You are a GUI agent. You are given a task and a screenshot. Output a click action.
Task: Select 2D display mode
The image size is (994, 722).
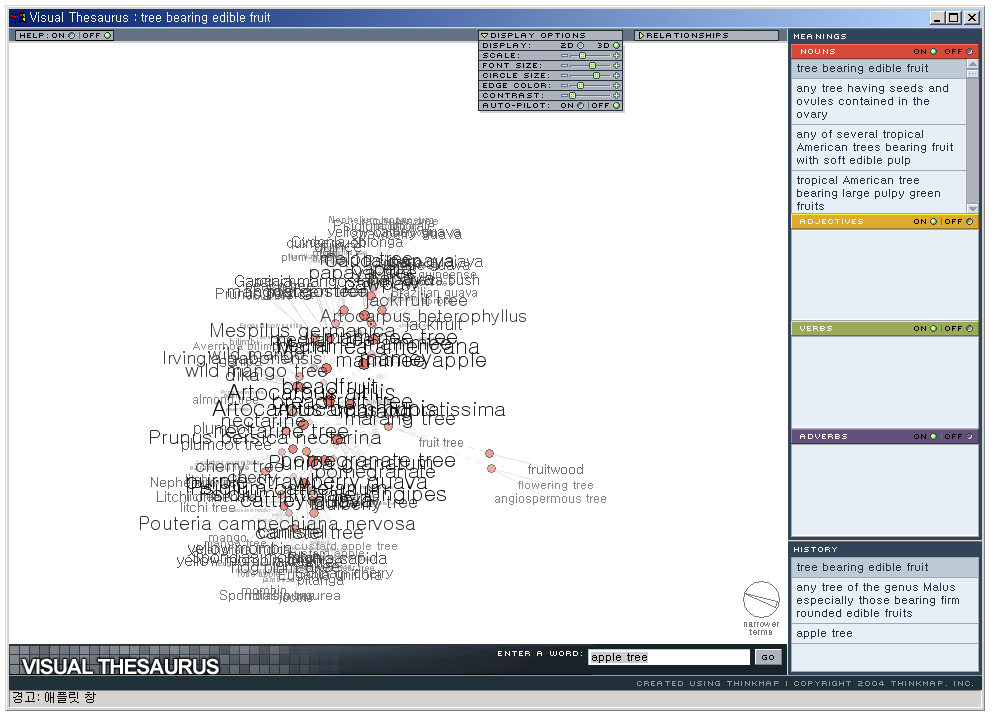[580, 46]
